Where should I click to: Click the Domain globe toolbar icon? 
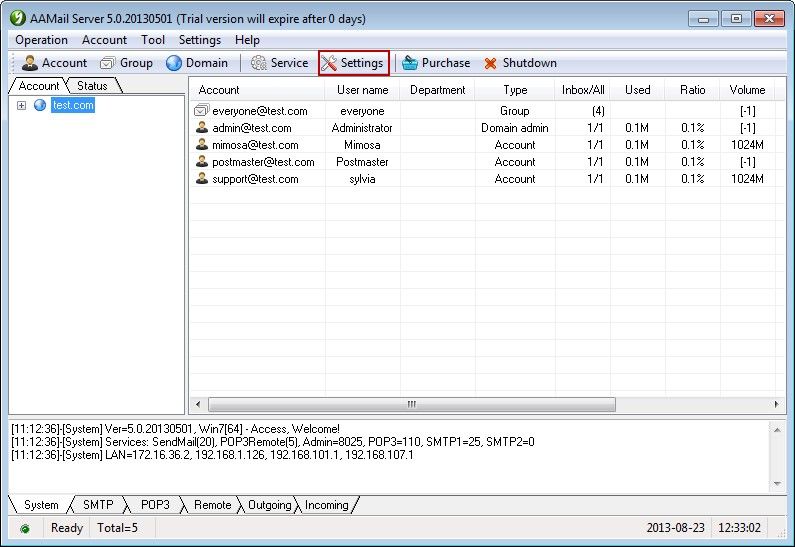pyautogui.click(x=174, y=63)
